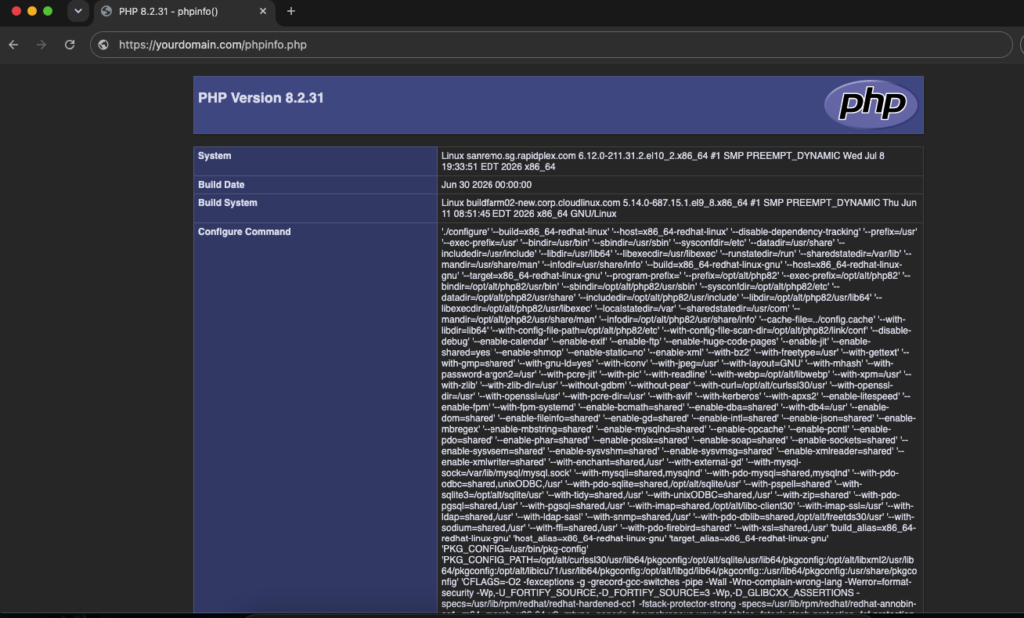Click the Configure Command row label
The image size is (1024, 618).
(244, 232)
